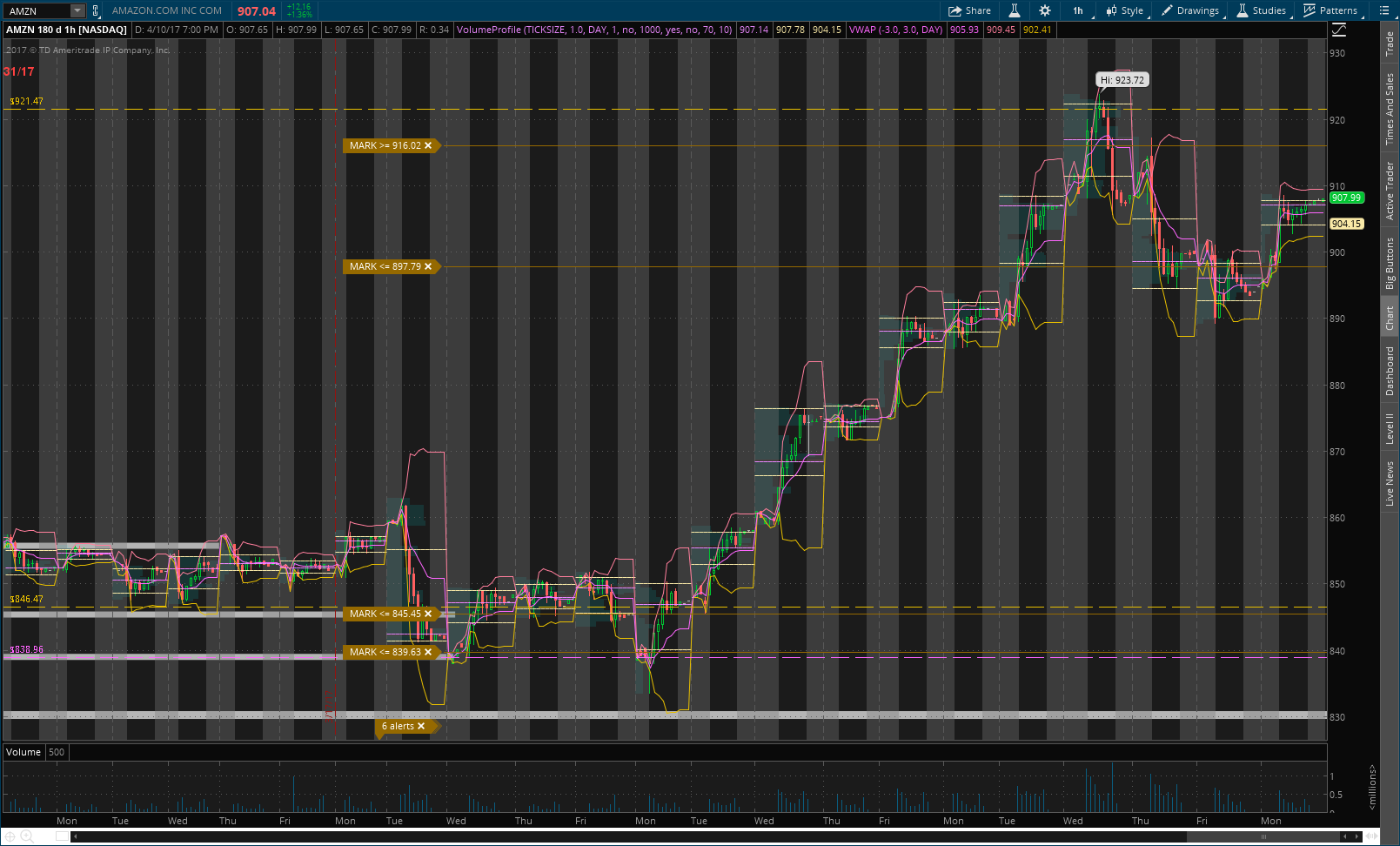Viewport: 1400px width, 846px height.
Task: Open the list menu icon in top-right corner
Action: tap(1384, 10)
